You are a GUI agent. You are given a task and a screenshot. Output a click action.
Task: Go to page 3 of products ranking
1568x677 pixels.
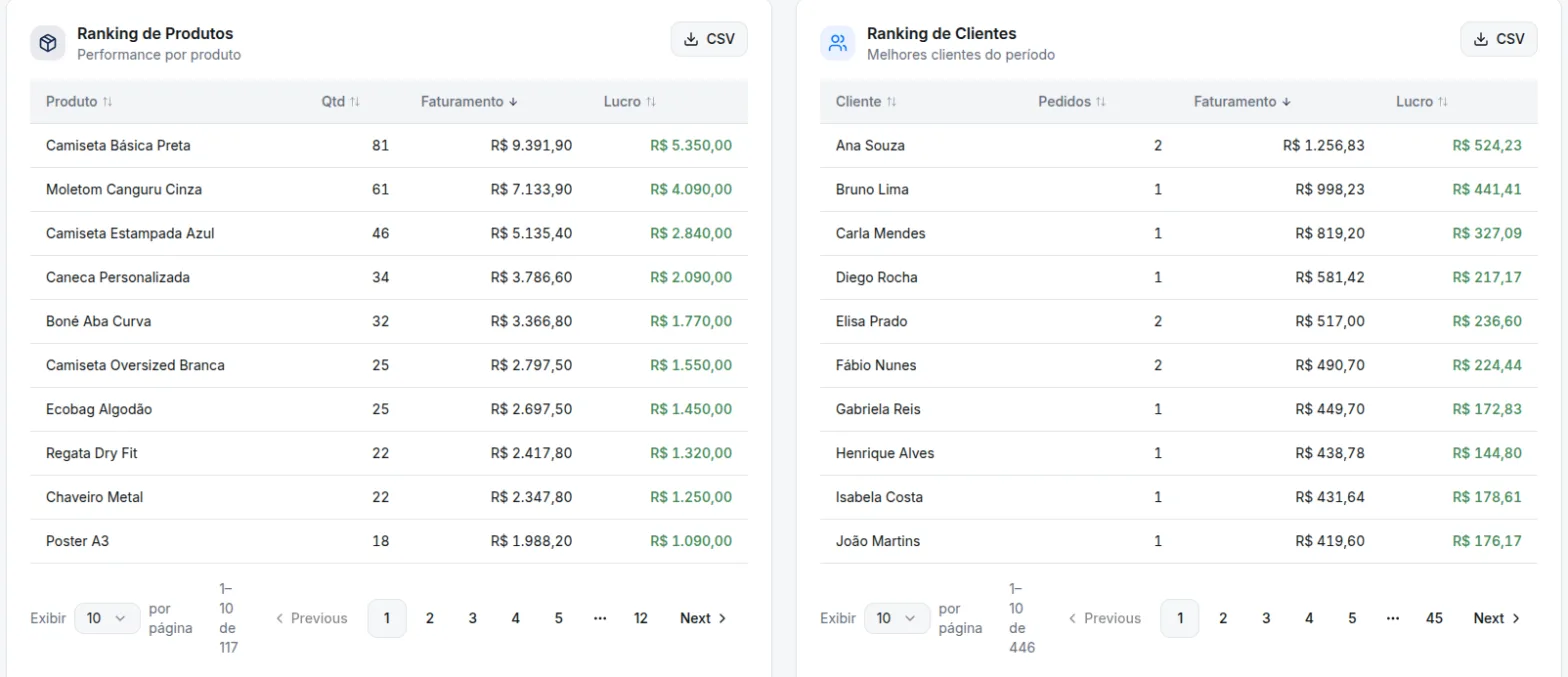click(473, 618)
